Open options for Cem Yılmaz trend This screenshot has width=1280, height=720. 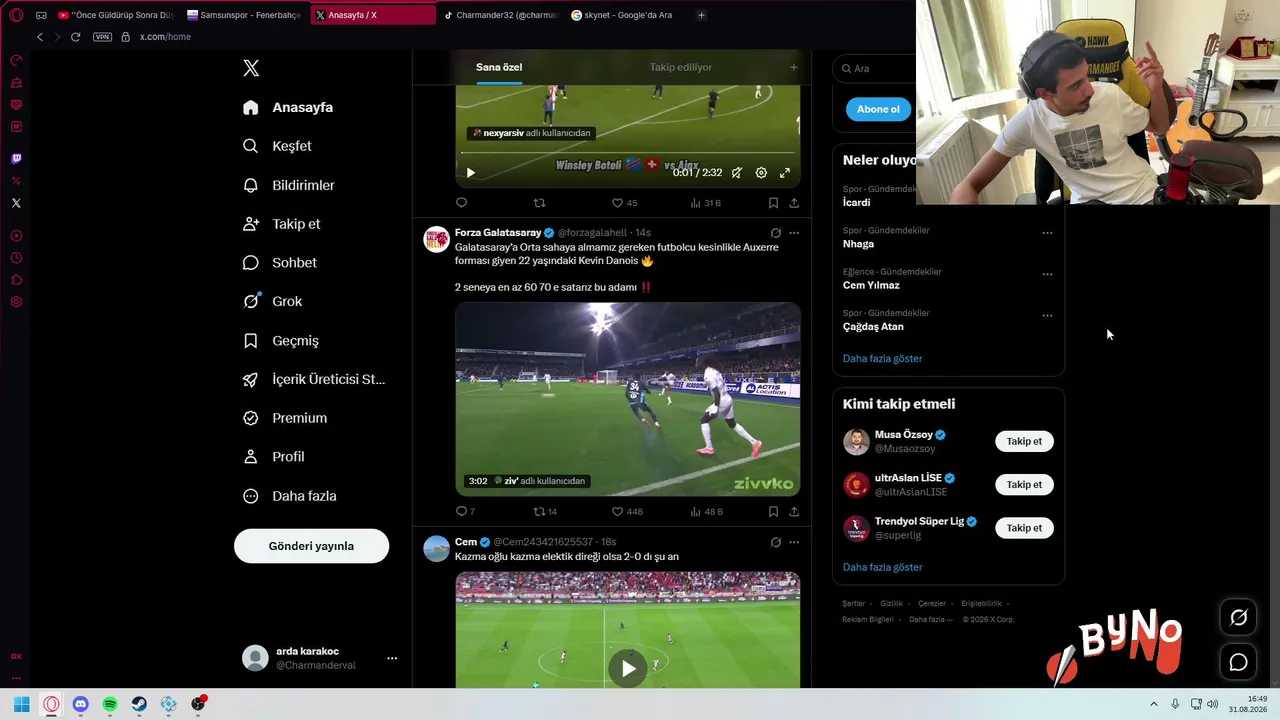[x=1047, y=274]
